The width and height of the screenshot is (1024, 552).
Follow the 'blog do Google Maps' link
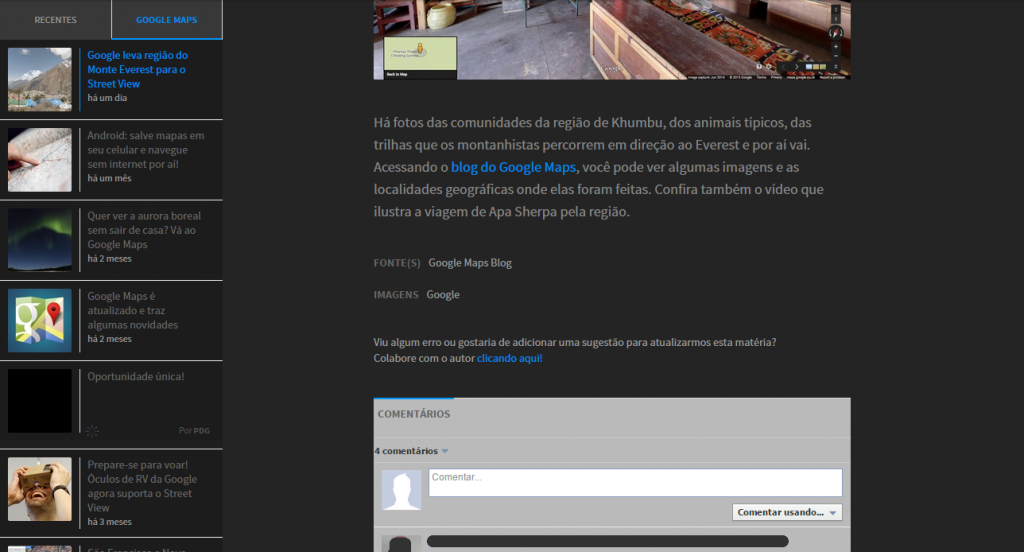(513, 167)
